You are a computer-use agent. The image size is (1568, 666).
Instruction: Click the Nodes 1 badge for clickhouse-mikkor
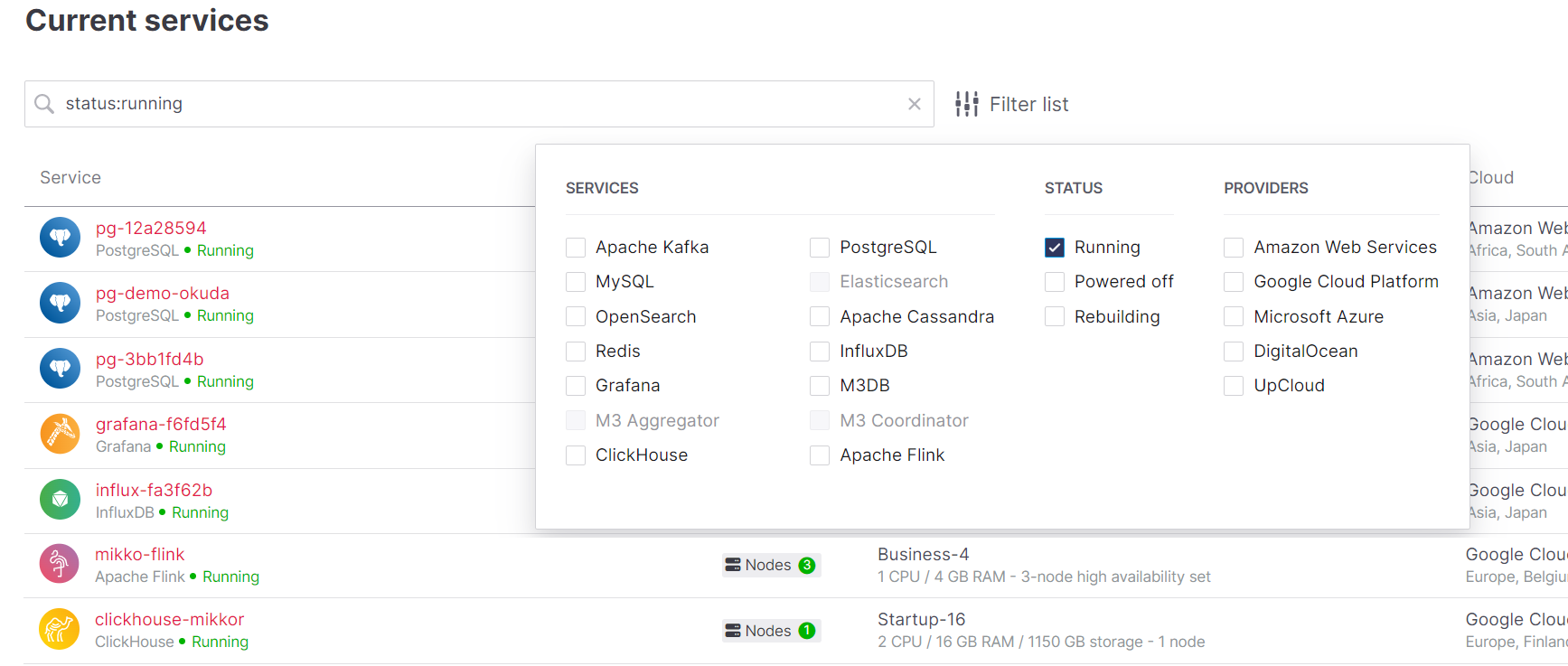click(771, 631)
